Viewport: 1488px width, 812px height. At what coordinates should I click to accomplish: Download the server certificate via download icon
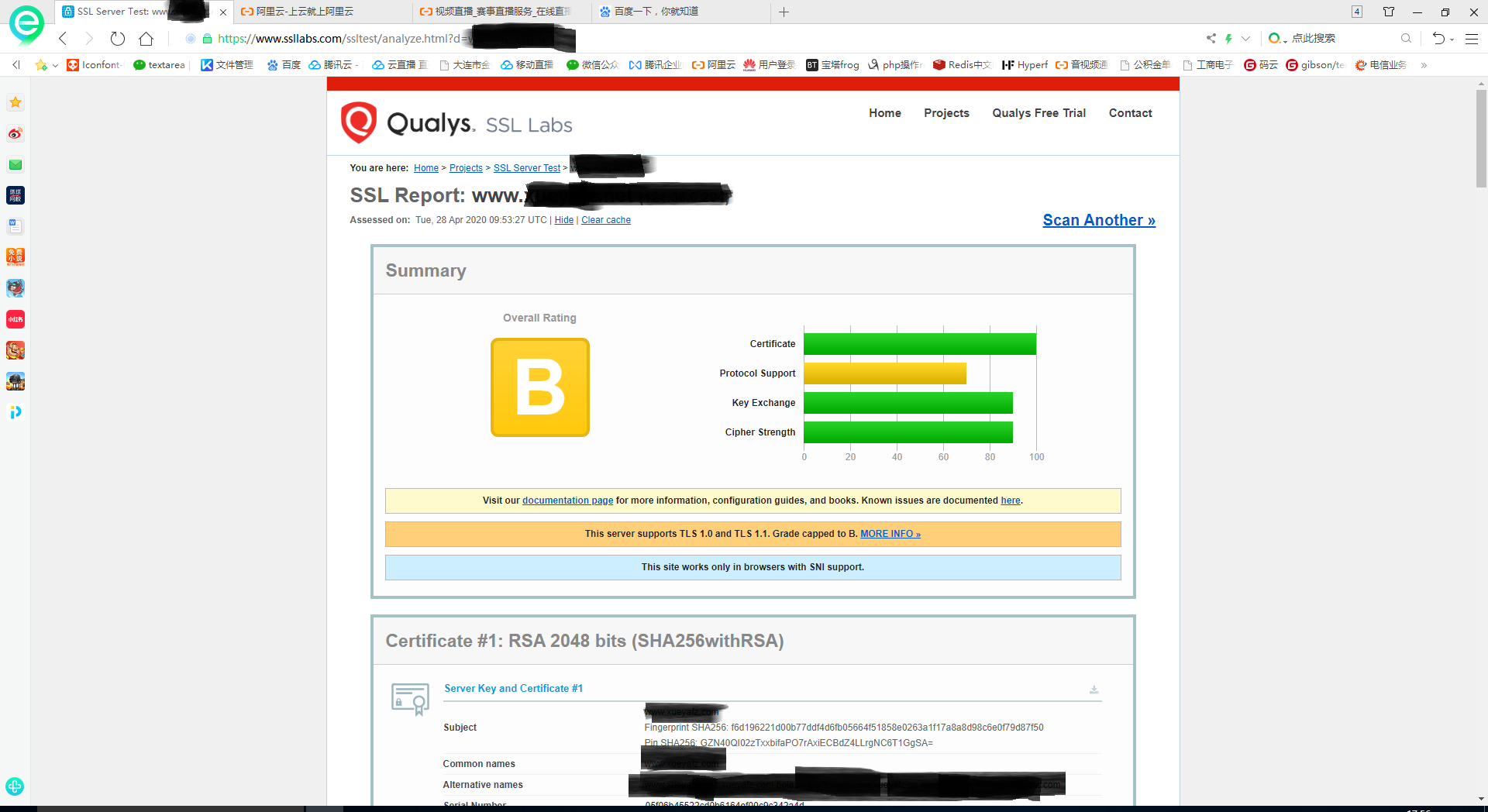tap(1094, 690)
